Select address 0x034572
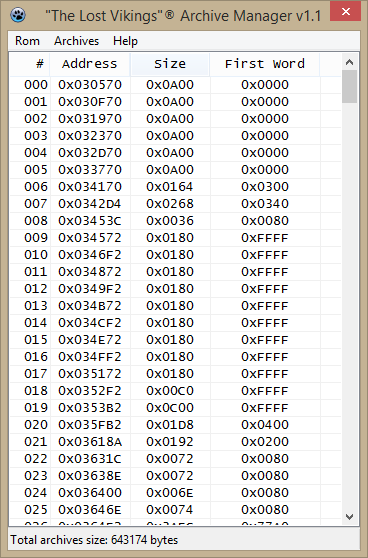368x558 pixels. pos(90,238)
